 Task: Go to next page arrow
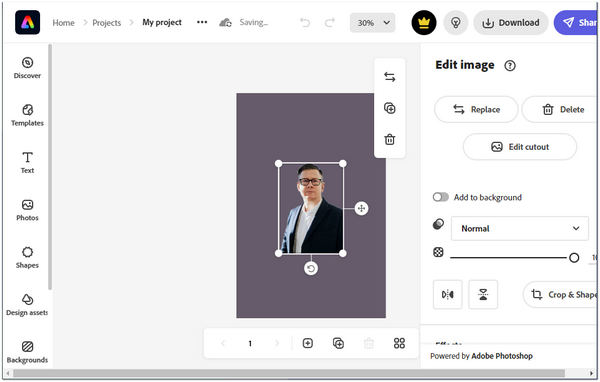tap(277, 343)
